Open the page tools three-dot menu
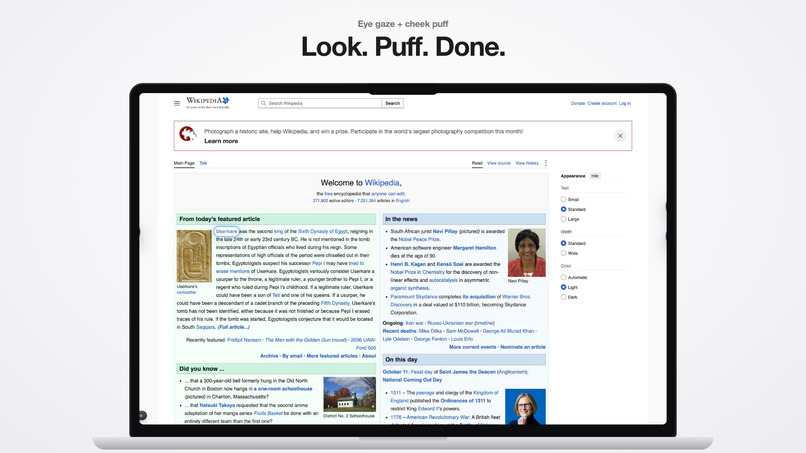Screen dimensions: 806x453 coord(546,163)
